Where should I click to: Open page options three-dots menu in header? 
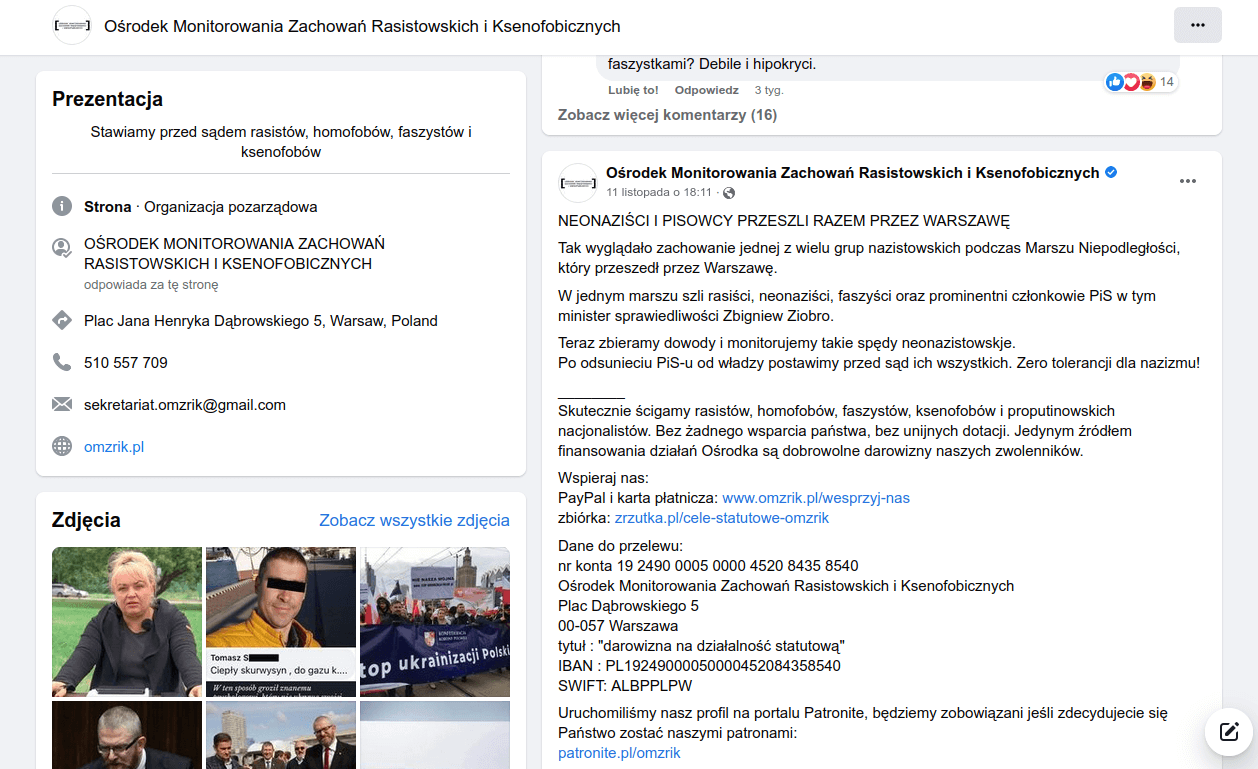point(1197,25)
